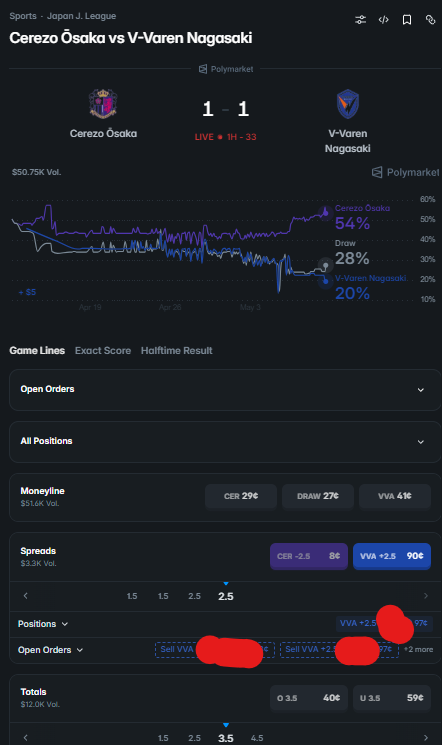The width and height of the screenshot is (442, 745).
Task: Click the Cerezo Ōsaka chart endpoint marker
Action: pyautogui.click(x=326, y=212)
